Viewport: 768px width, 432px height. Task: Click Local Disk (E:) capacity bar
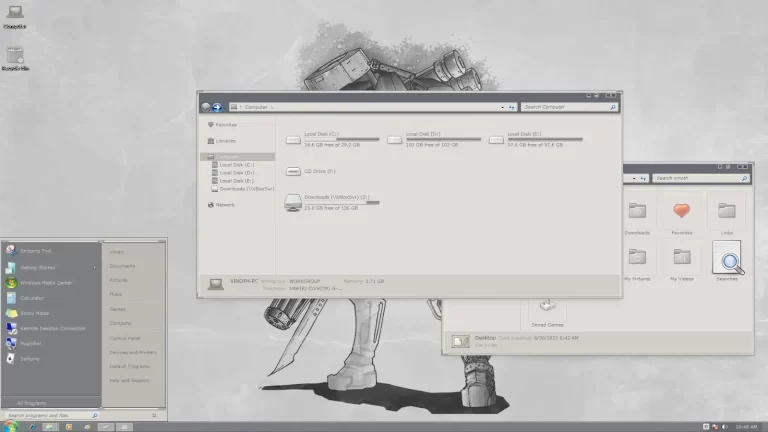pos(545,140)
